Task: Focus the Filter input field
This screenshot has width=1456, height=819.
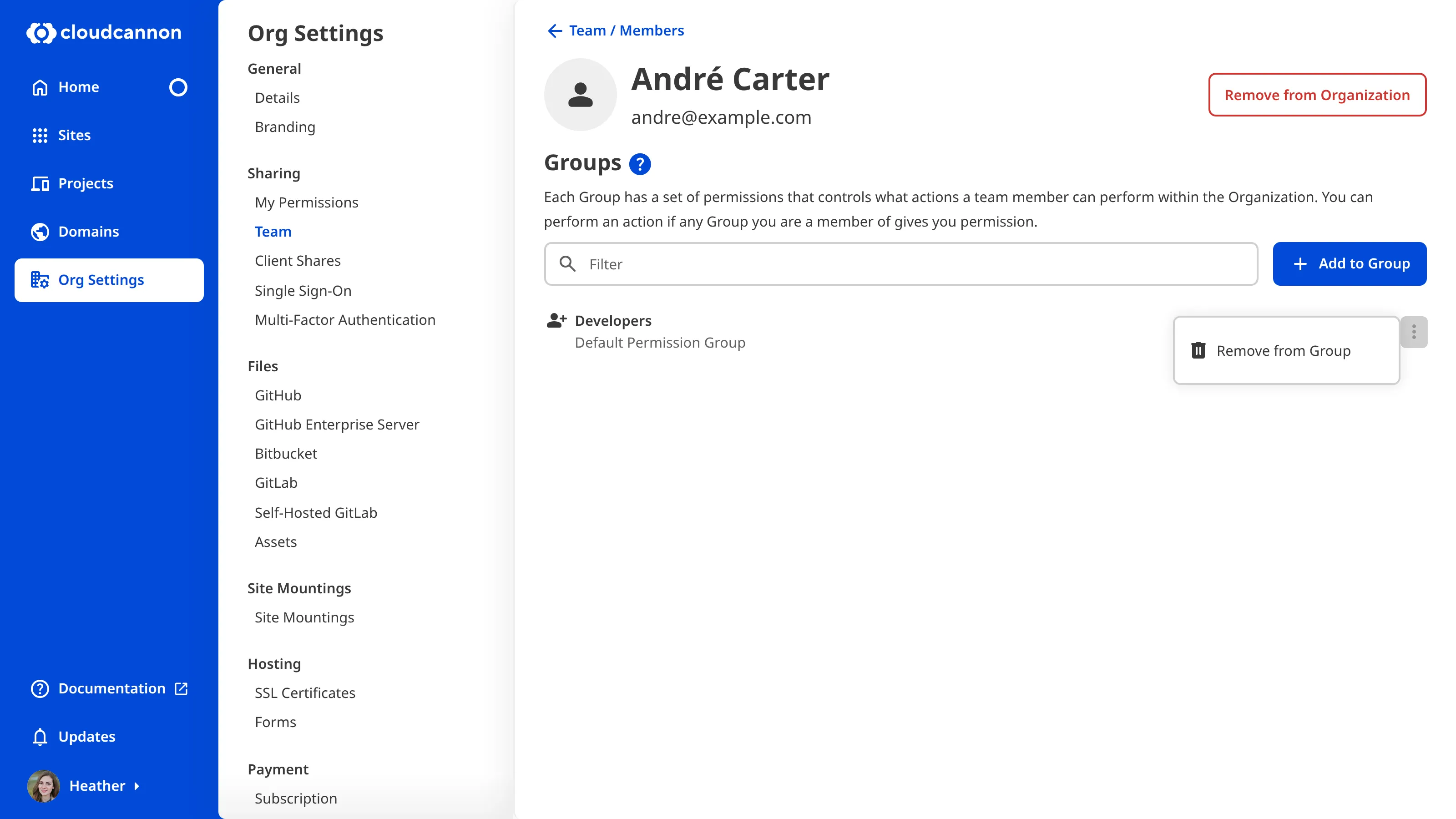Action: click(x=901, y=264)
